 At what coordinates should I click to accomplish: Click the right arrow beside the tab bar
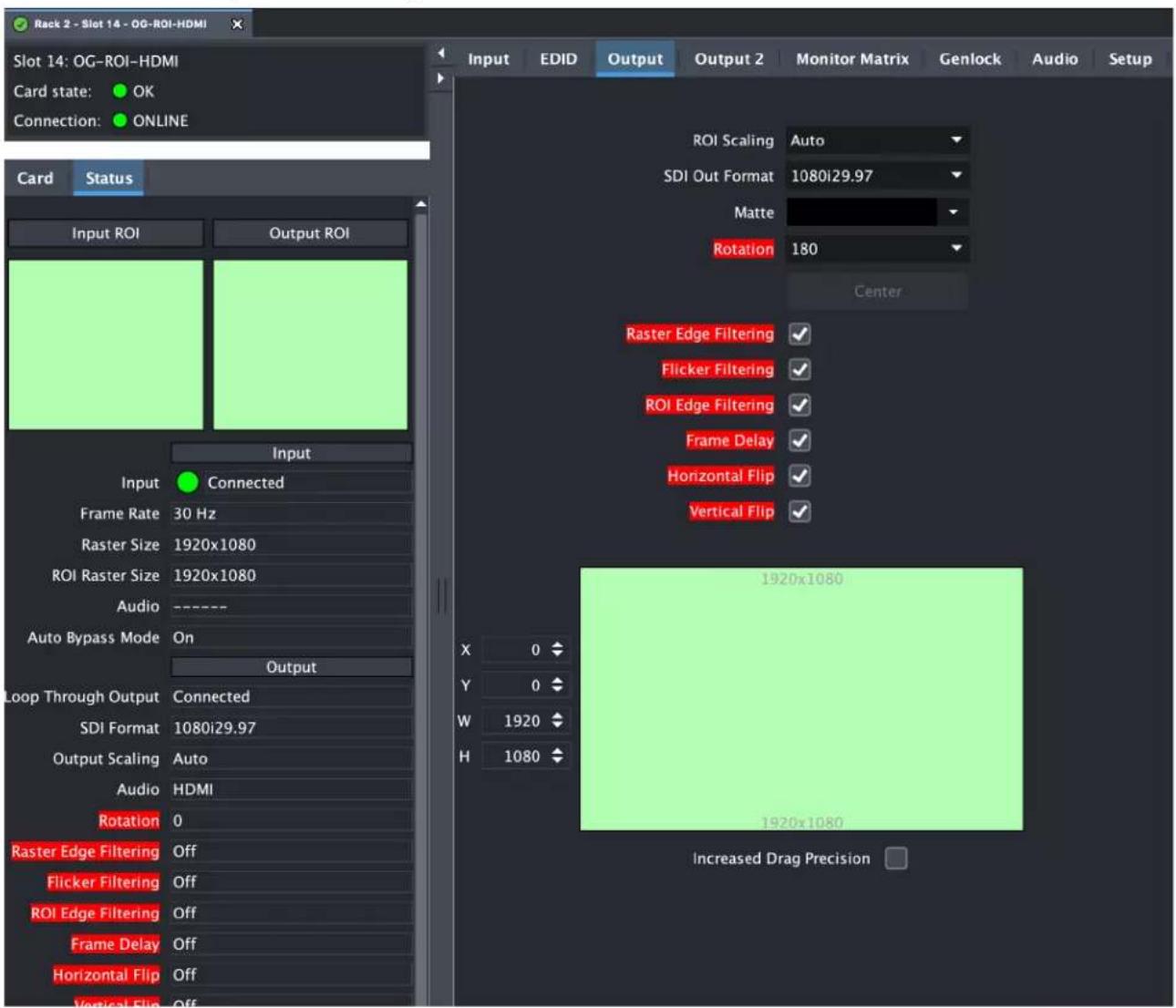(441, 78)
